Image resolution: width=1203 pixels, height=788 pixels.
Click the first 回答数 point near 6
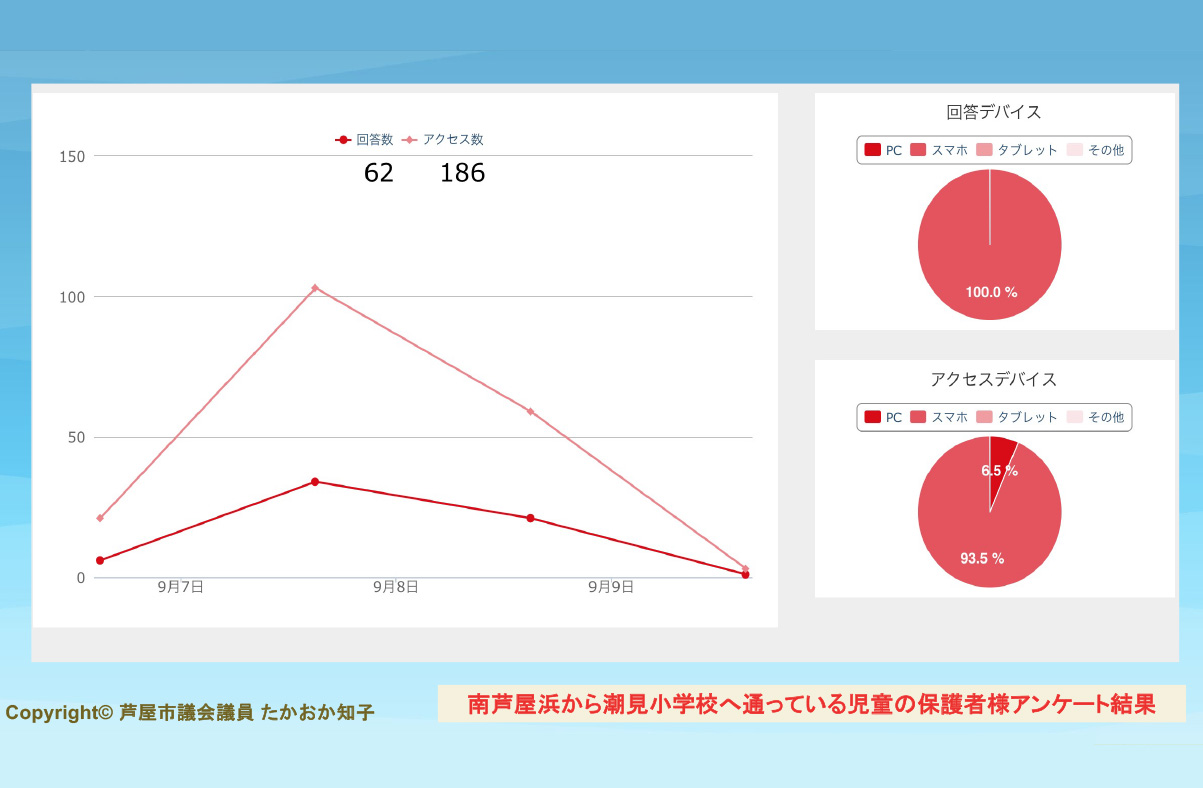[100, 561]
